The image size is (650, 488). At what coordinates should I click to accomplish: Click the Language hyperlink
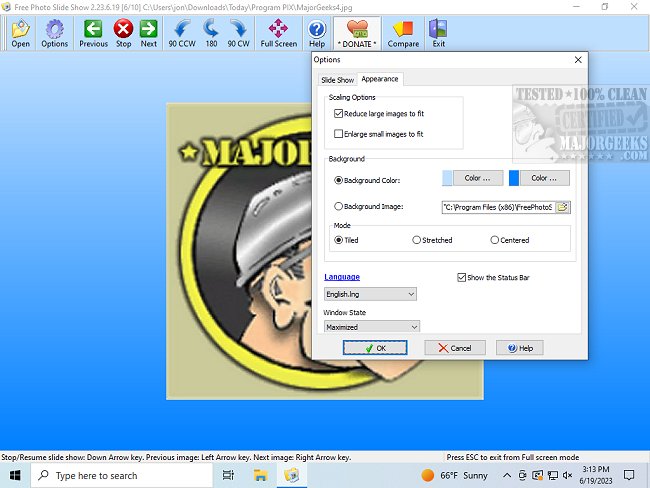click(342, 277)
